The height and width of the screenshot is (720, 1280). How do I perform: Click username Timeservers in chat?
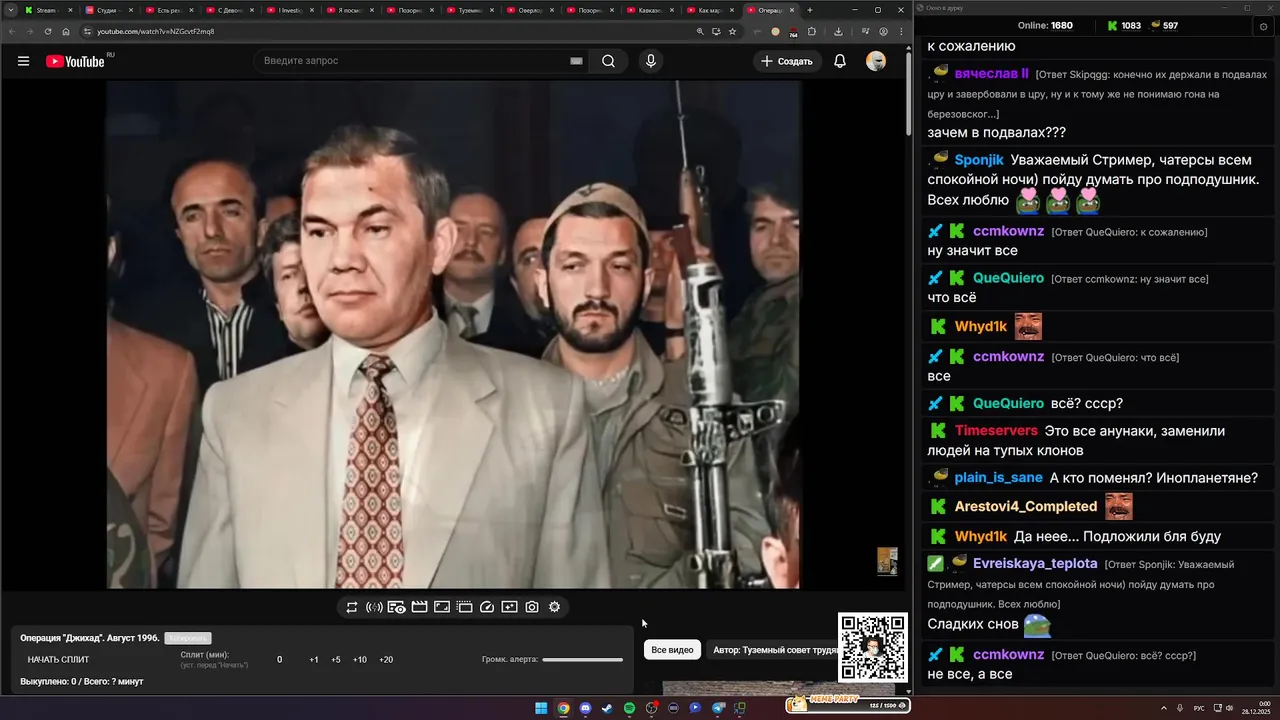[996, 431]
